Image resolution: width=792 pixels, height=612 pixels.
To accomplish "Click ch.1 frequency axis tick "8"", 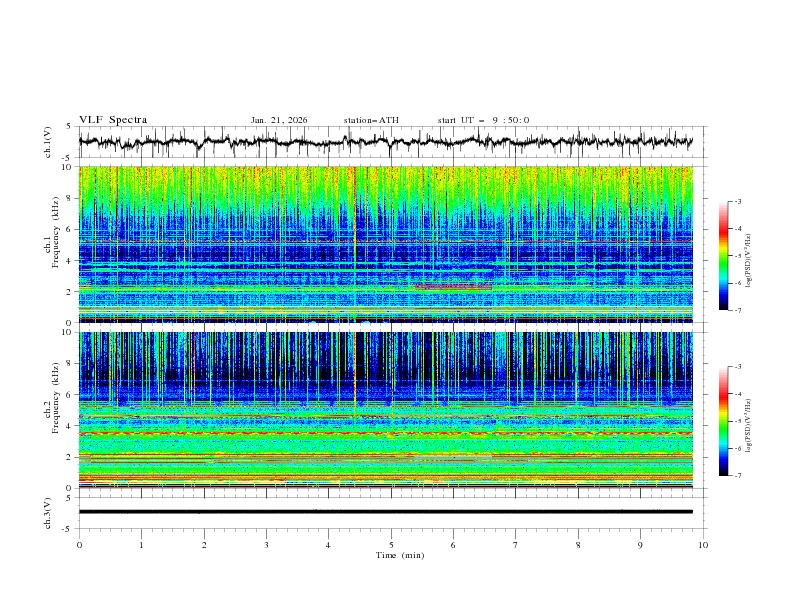I will pyautogui.click(x=69, y=198).
